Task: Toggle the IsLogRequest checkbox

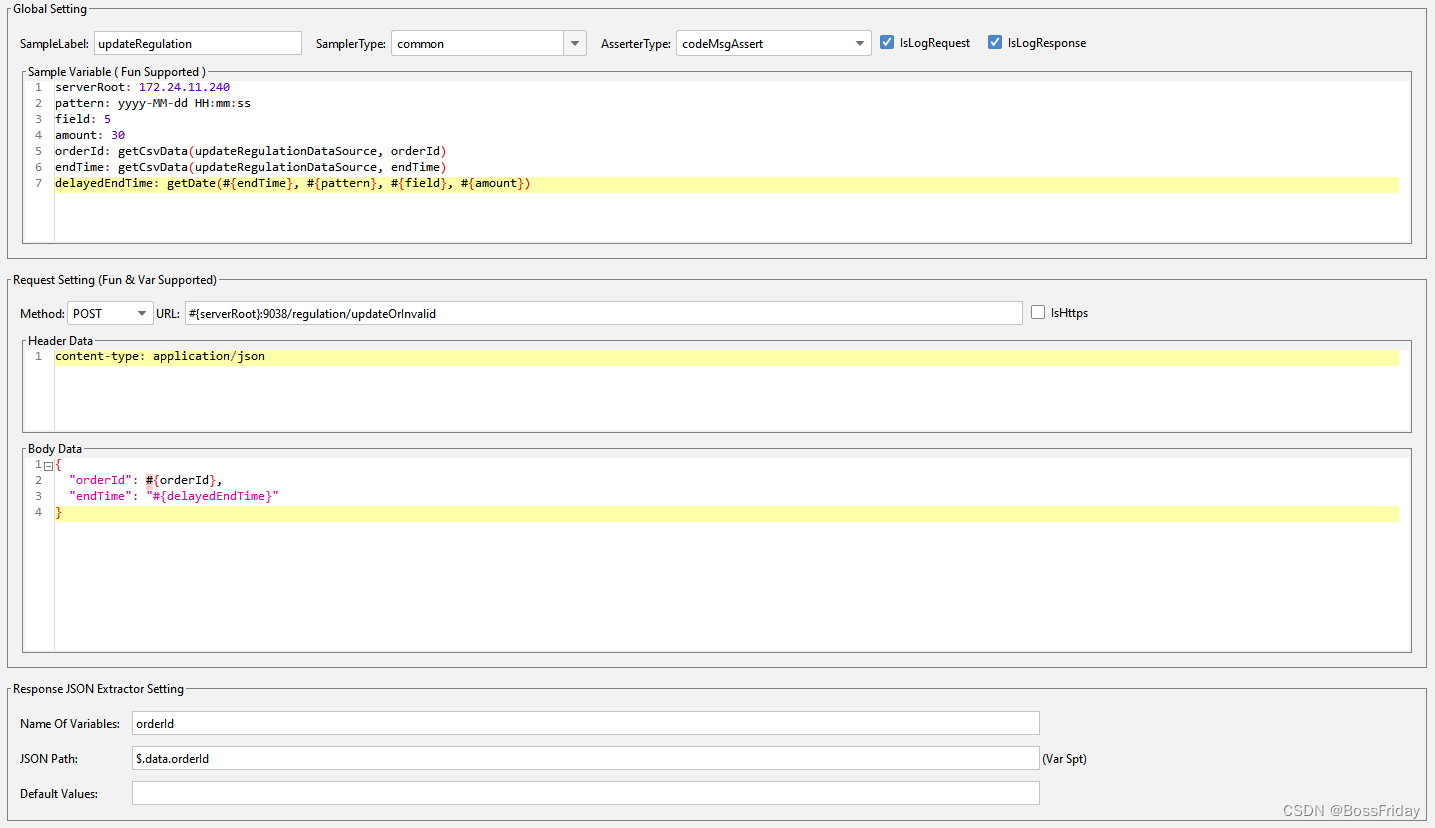Action: 887,43
